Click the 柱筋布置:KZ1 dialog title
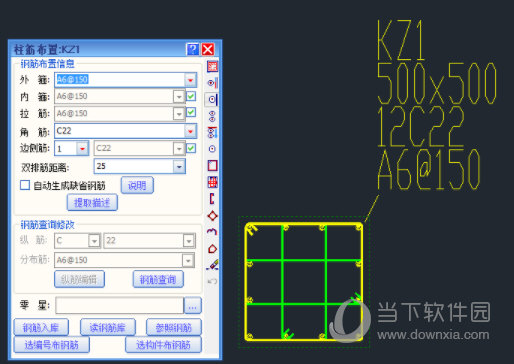 pos(46,50)
